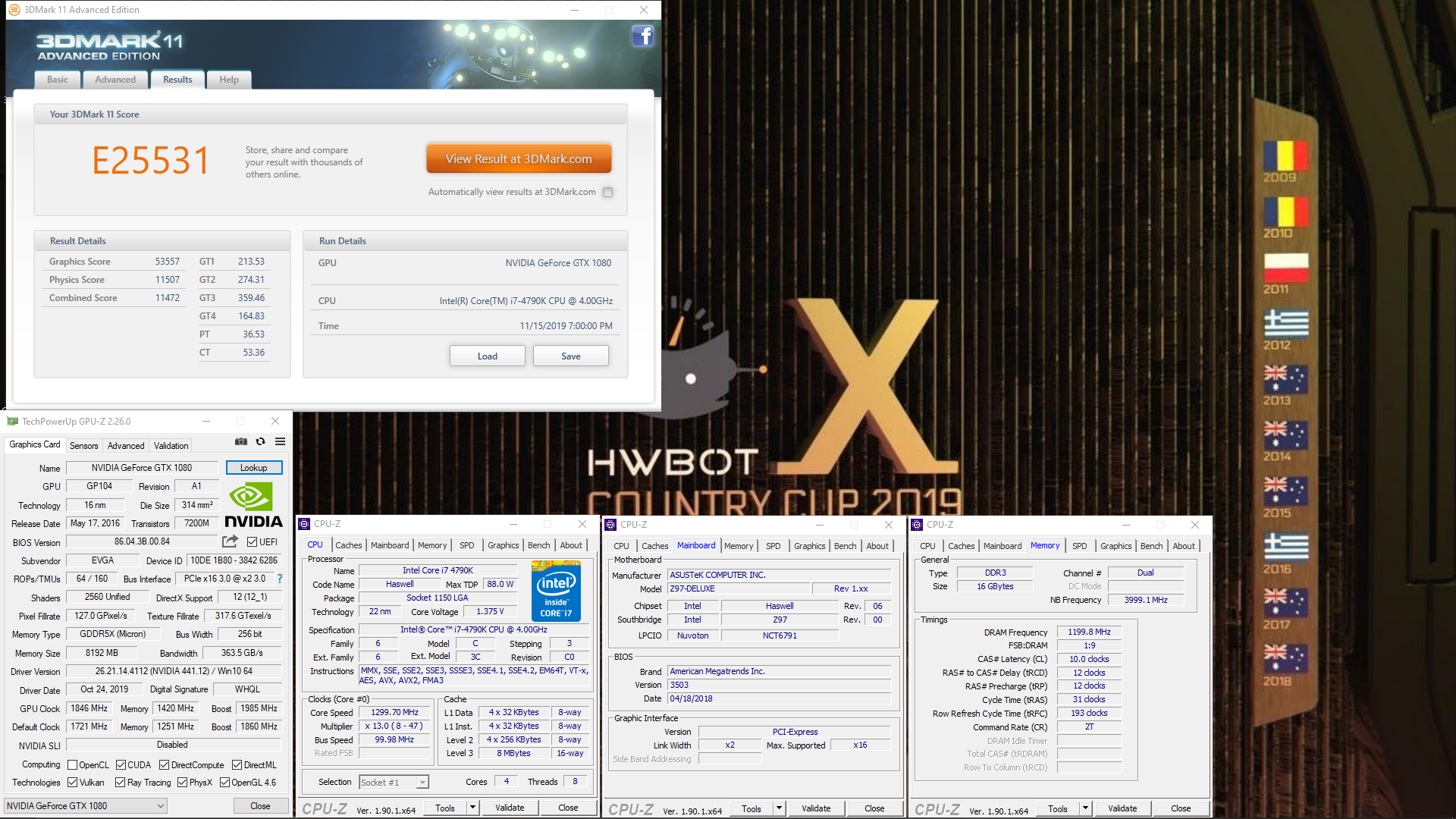Open Graphics tab in Mainboard CPU-Z window
This screenshot has width=1456, height=819.
810,546
